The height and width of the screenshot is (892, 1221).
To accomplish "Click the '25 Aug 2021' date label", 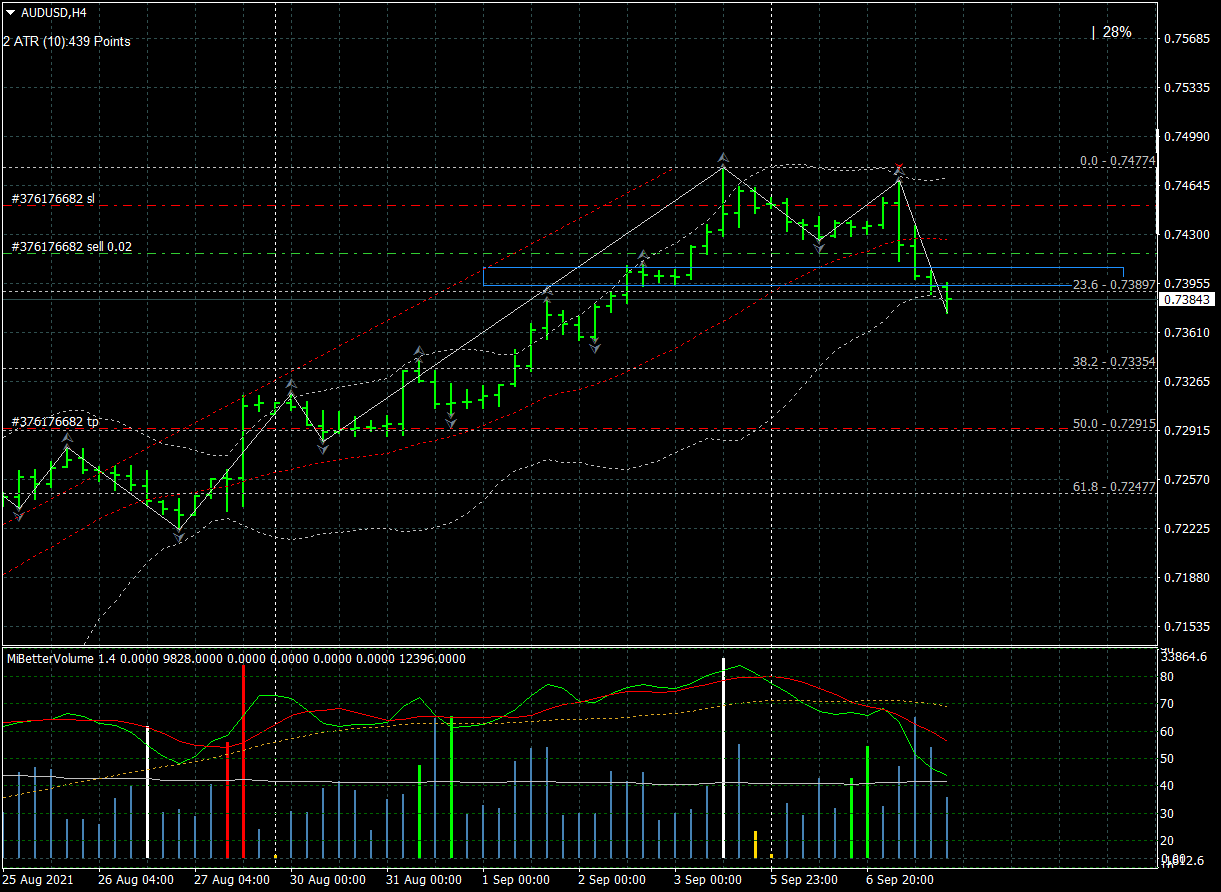I will [37, 880].
